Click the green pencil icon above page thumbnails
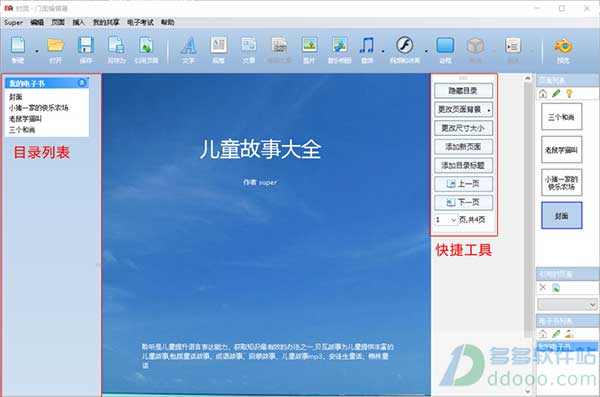Viewport: 600px width, 397px height. (x=556, y=93)
